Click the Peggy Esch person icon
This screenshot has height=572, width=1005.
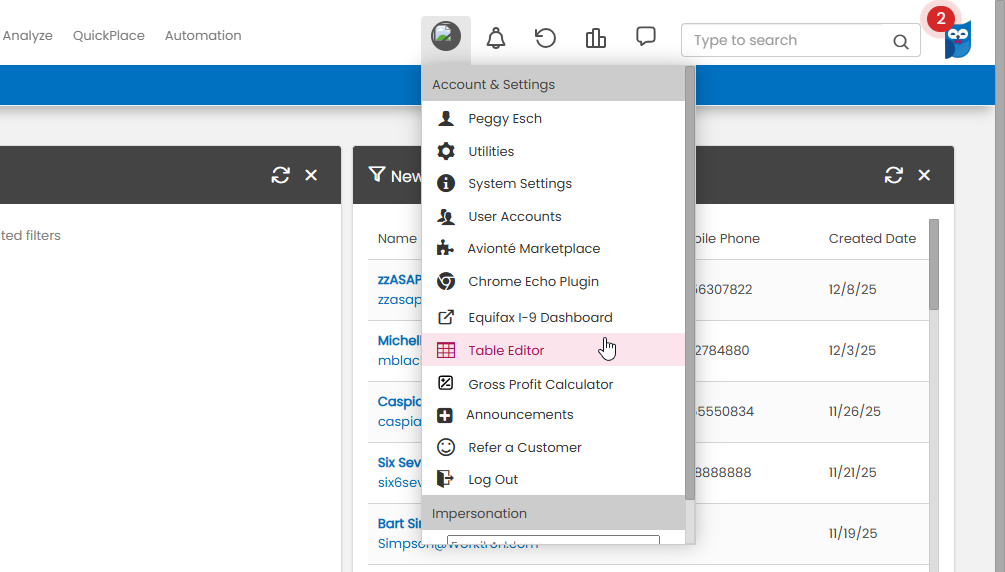(x=446, y=118)
